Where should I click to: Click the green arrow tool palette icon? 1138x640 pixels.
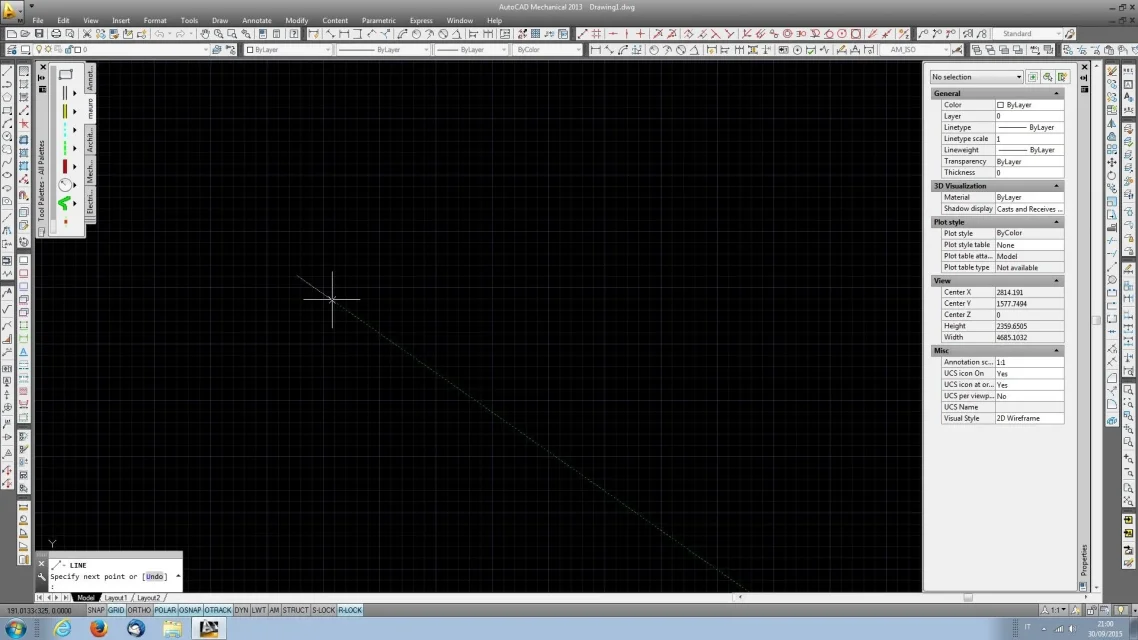[x=65, y=203]
